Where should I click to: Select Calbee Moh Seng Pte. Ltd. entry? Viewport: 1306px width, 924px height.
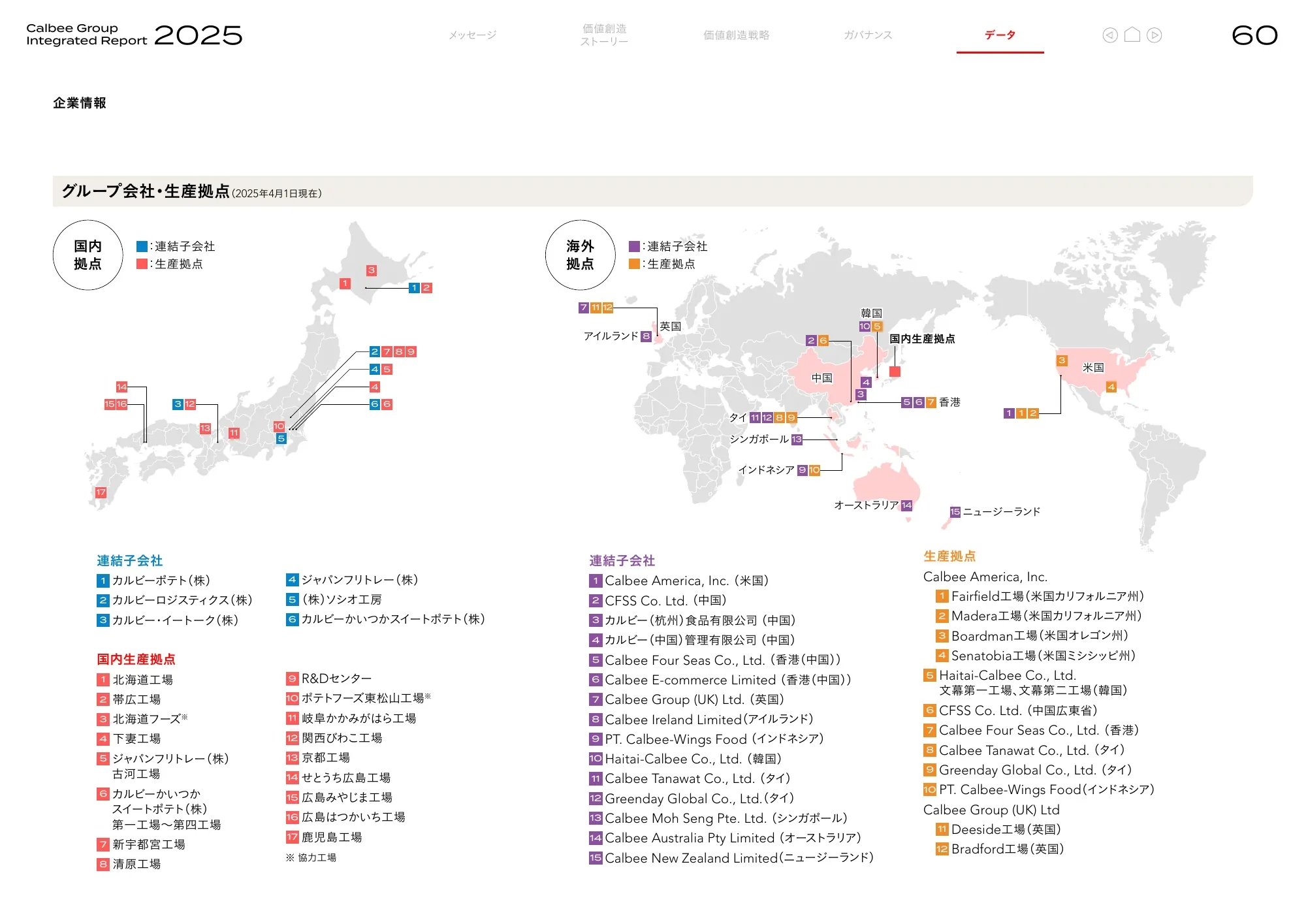pos(719,818)
